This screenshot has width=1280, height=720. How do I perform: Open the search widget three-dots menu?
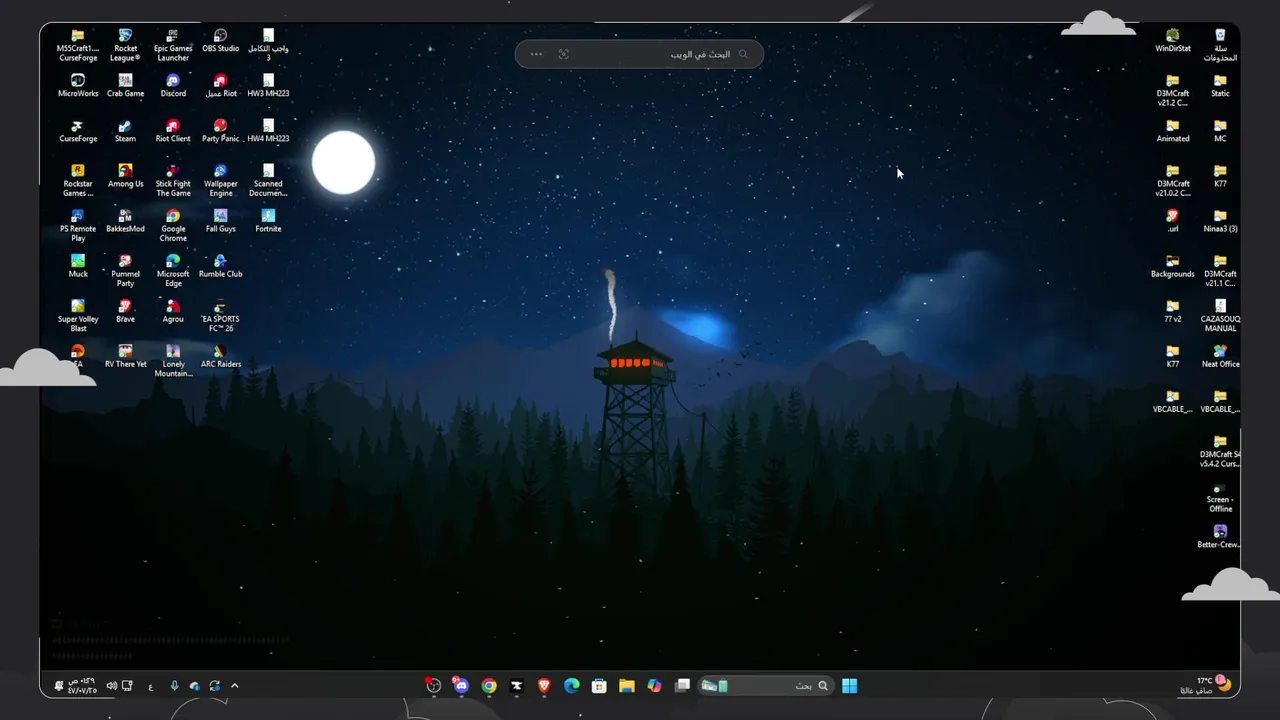[537, 54]
